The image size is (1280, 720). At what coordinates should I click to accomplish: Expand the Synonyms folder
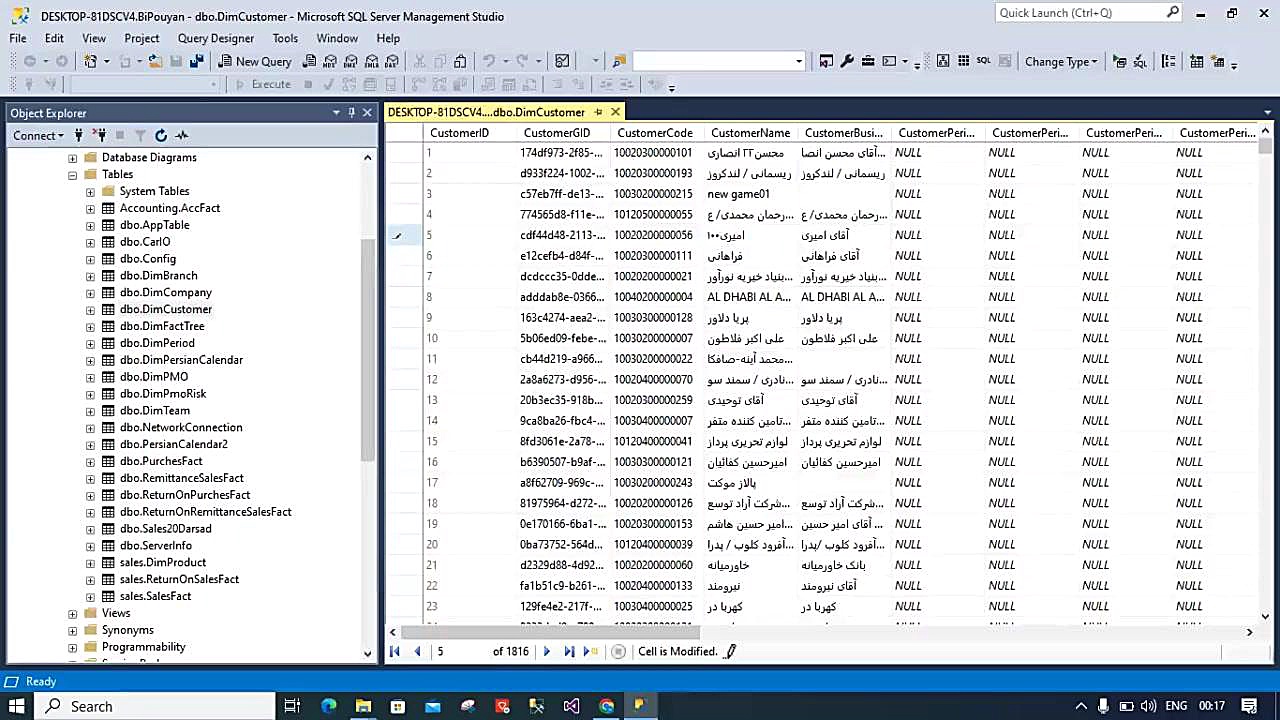(72, 630)
